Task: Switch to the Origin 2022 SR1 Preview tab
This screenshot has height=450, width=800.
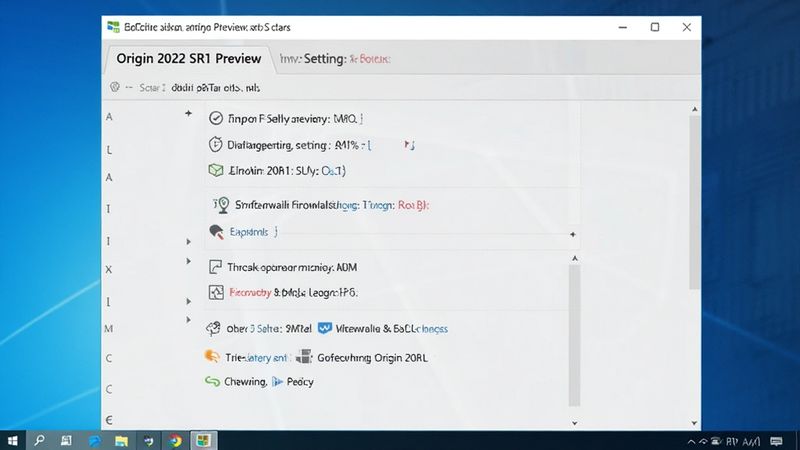Action: pos(188,59)
